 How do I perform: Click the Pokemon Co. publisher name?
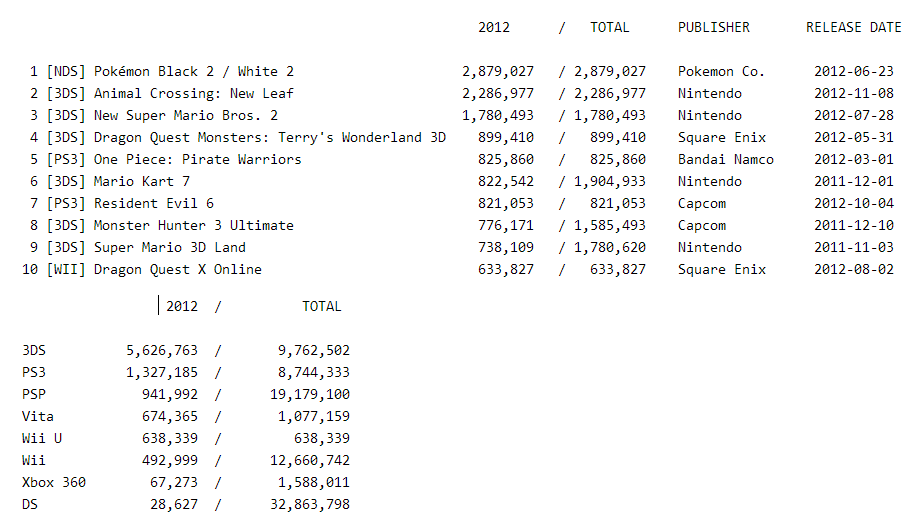pyautogui.click(x=721, y=72)
